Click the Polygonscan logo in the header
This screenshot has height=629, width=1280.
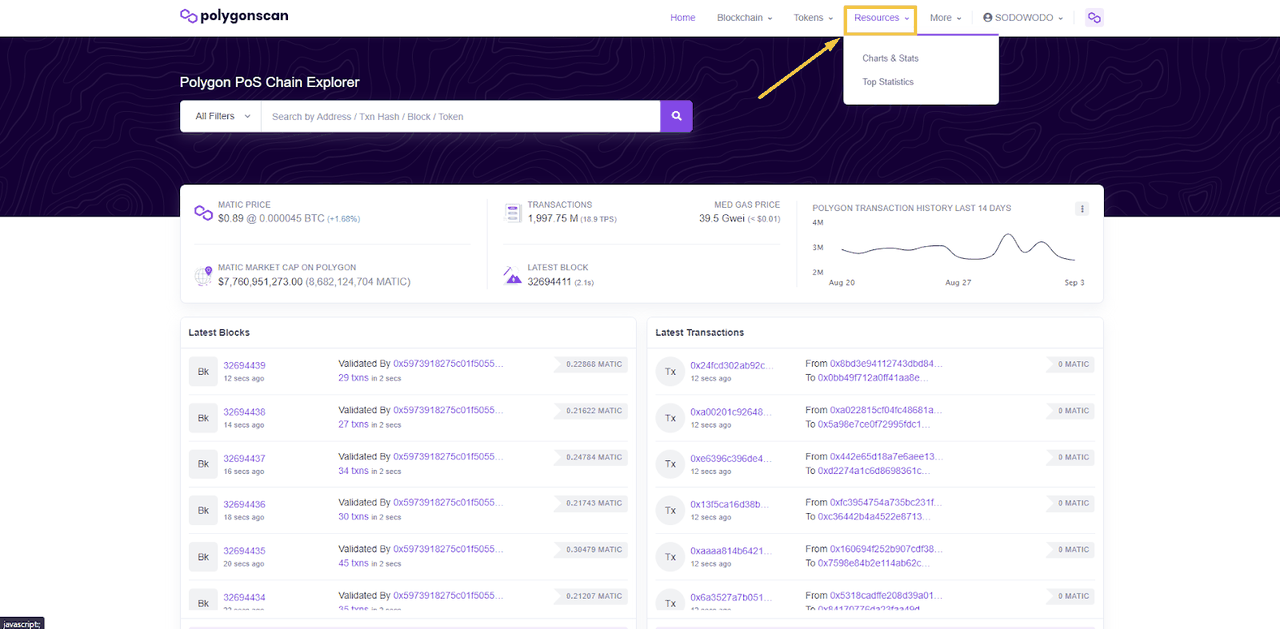[x=233, y=15]
